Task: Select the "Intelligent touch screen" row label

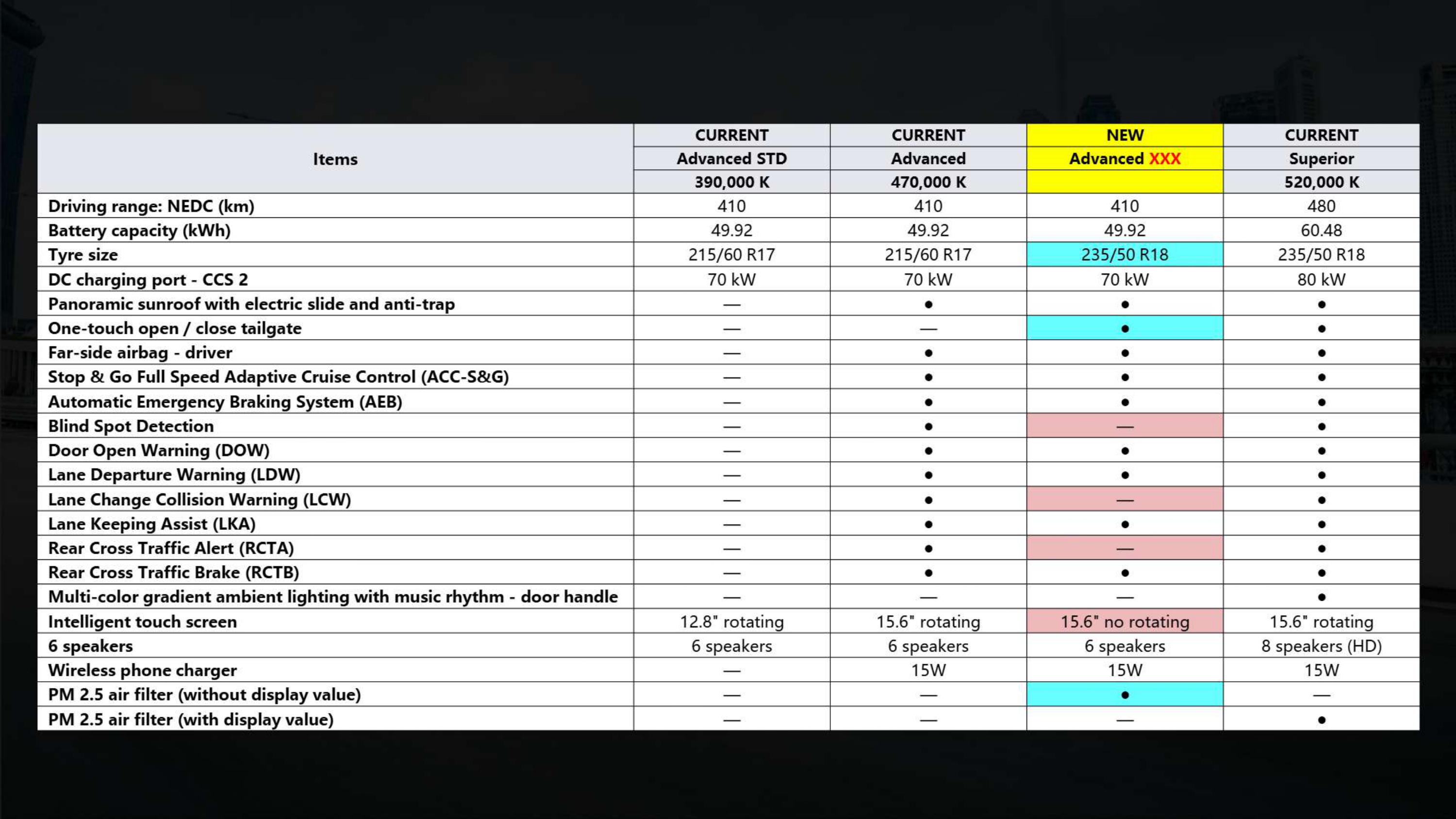Action: click(x=142, y=622)
